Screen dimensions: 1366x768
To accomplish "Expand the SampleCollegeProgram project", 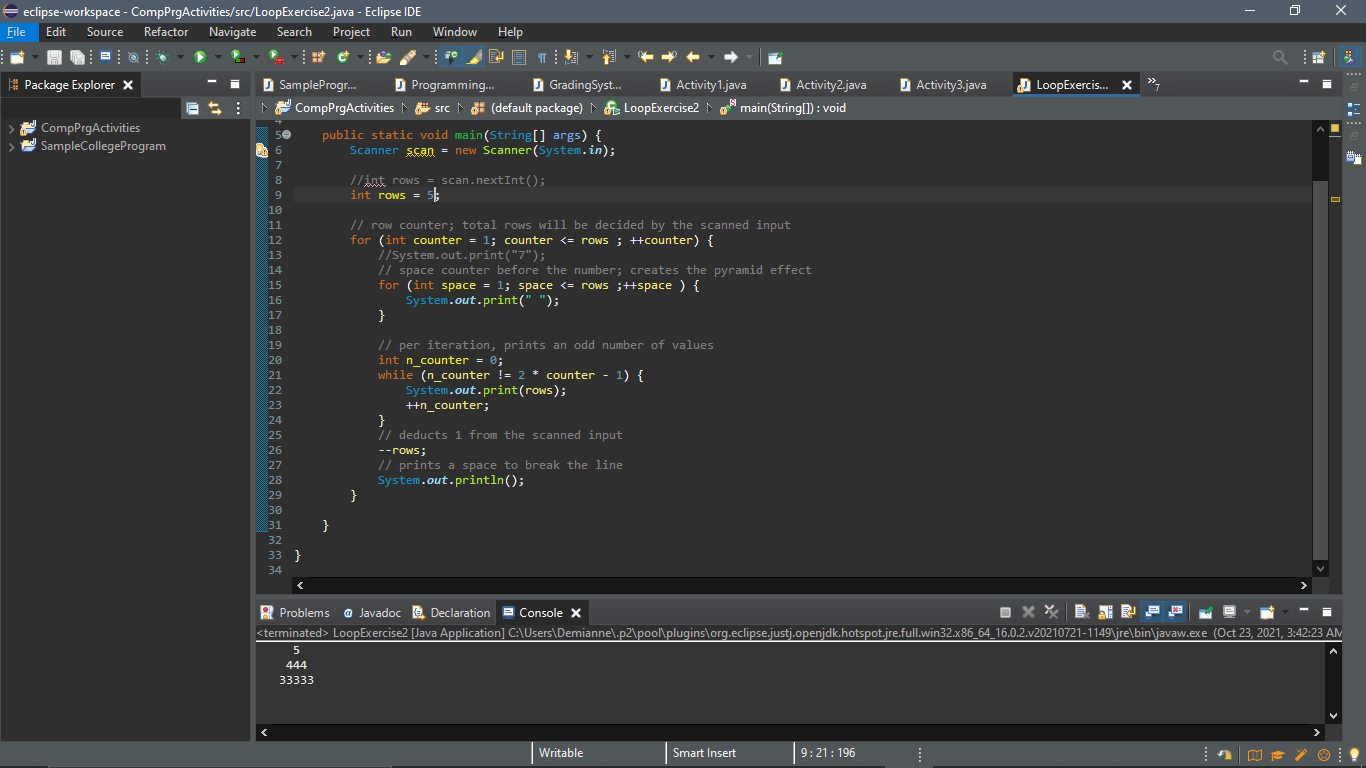I will (11, 147).
